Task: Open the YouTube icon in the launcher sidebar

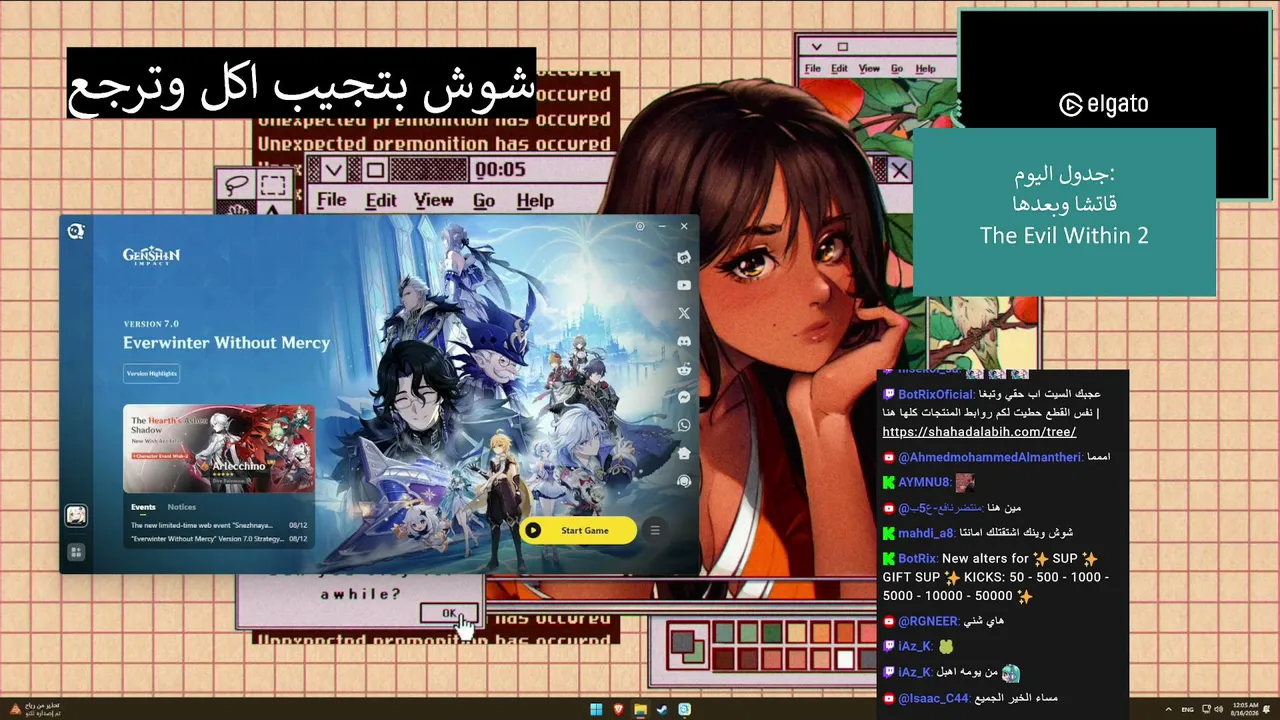Action: [684, 285]
